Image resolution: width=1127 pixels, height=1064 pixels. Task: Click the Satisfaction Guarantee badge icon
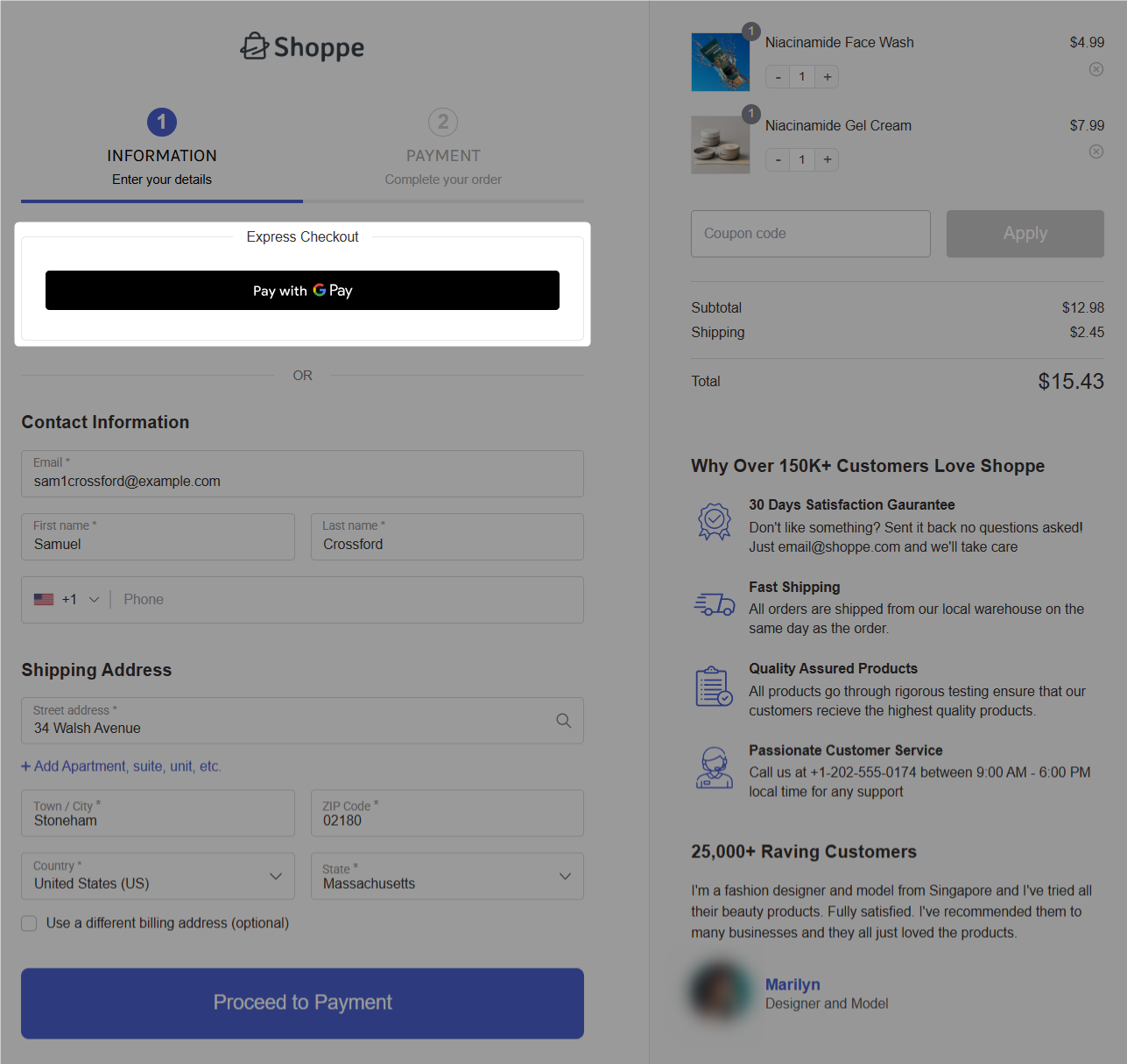coord(714,521)
